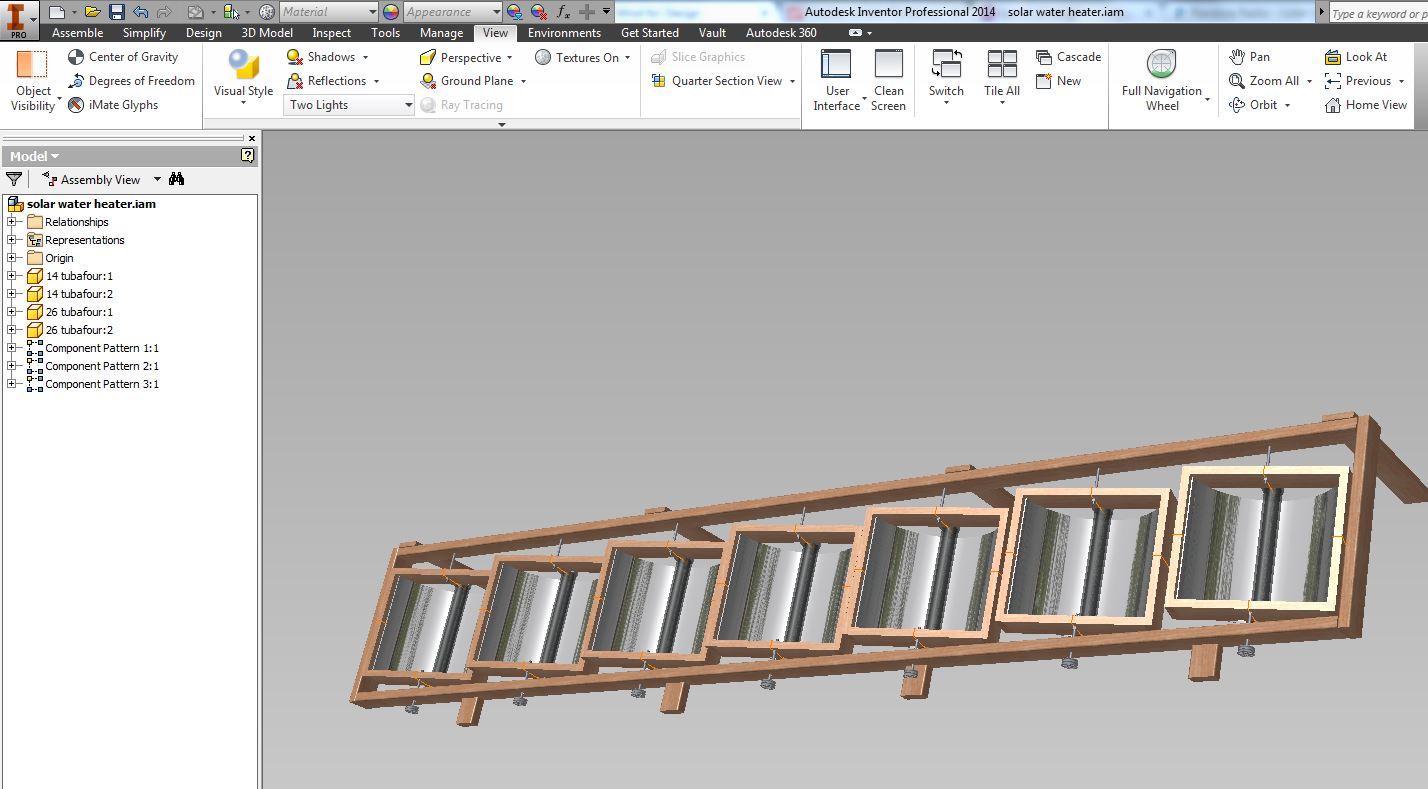
Task: Switch to the Inspect tab
Action: [x=332, y=33]
